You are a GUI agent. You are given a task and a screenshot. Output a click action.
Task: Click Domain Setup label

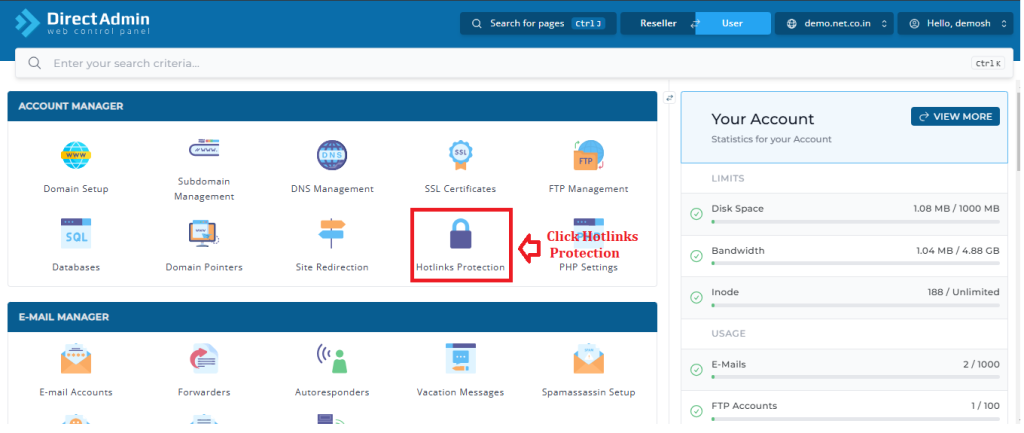click(x=76, y=189)
